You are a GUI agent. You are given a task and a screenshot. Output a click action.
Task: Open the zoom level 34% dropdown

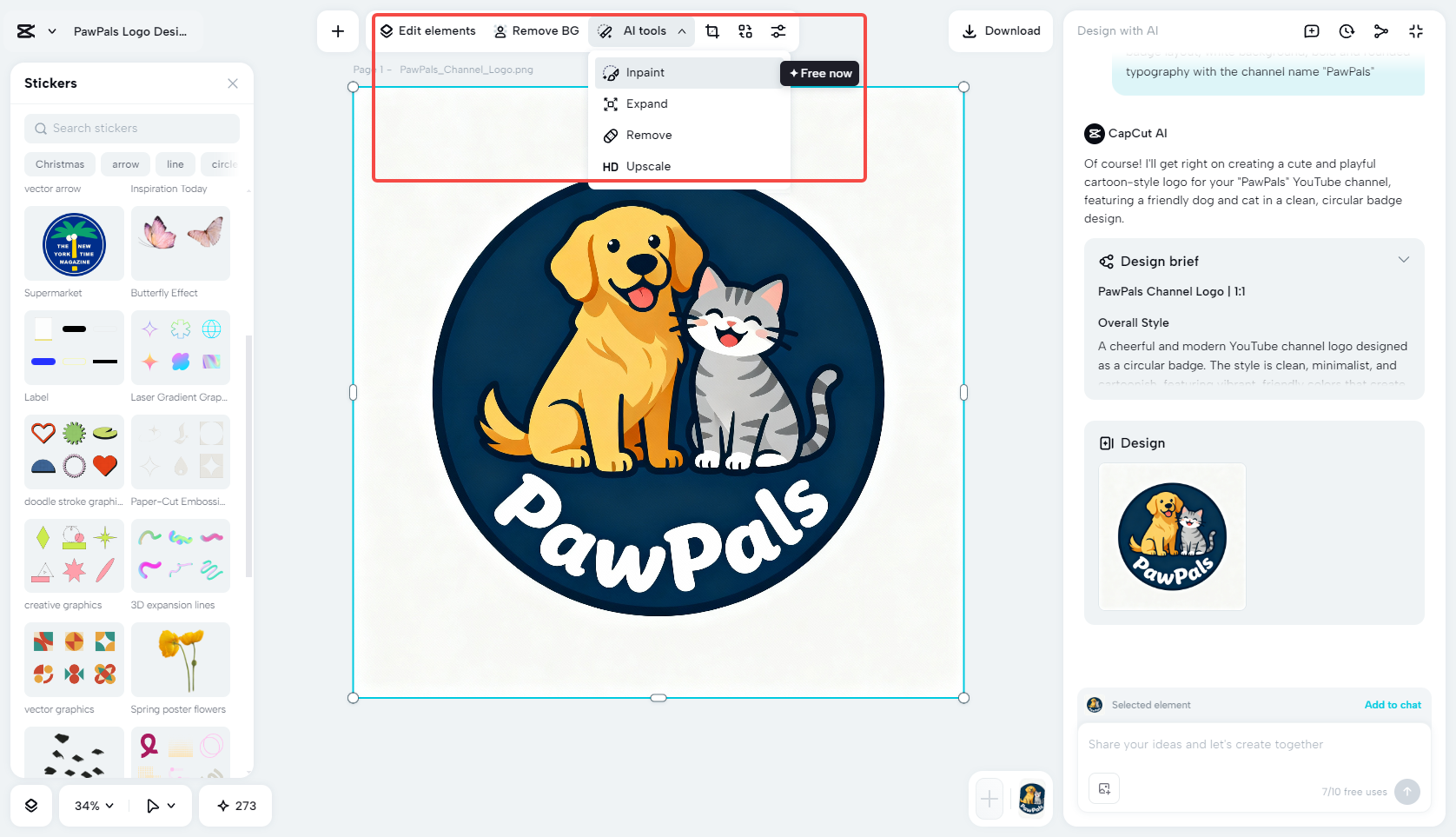pyautogui.click(x=91, y=806)
